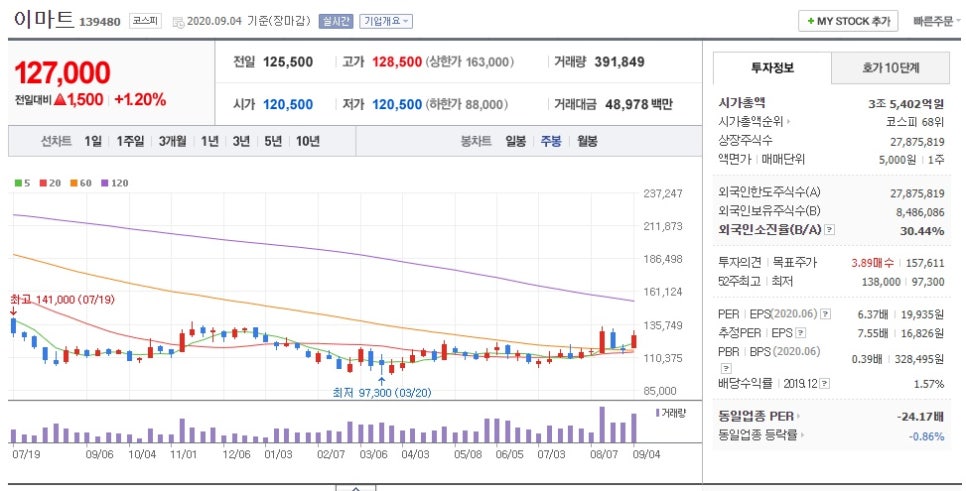Screen dimensions: 966x491
Task: Open the 시가총액순위 link
Action: [755, 122]
